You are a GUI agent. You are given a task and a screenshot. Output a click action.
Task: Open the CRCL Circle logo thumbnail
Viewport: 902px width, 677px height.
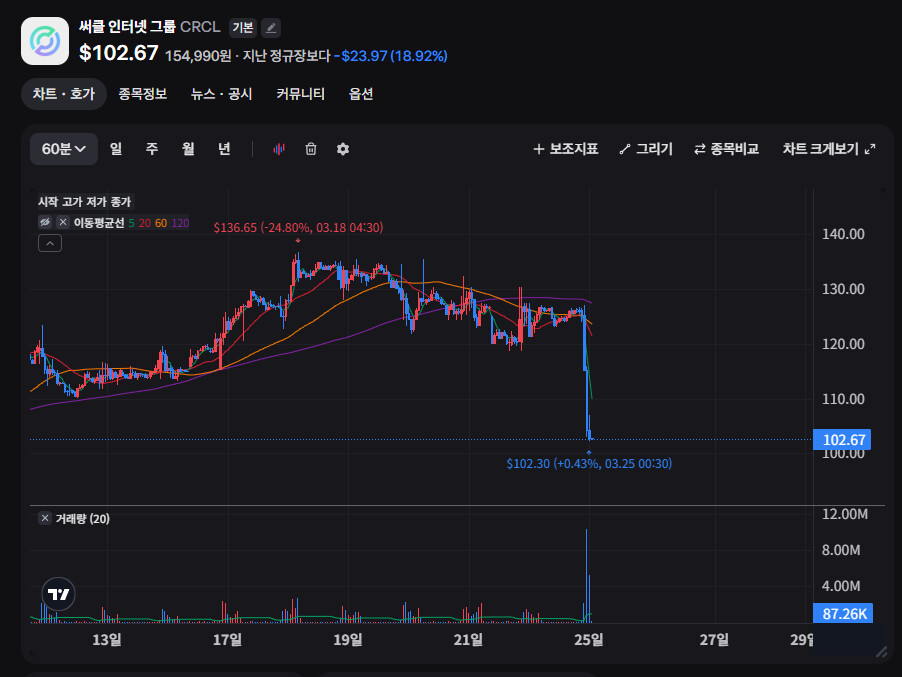[x=45, y=41]
